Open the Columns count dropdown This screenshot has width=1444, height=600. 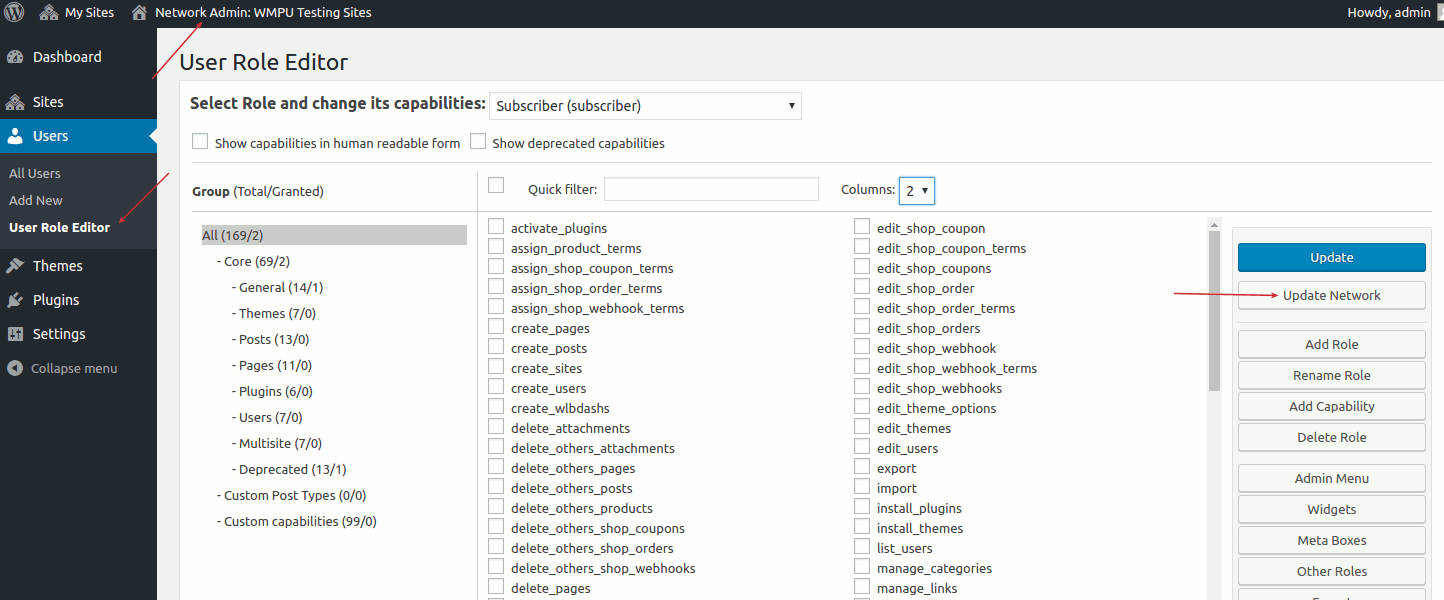(x=916, y=190)
